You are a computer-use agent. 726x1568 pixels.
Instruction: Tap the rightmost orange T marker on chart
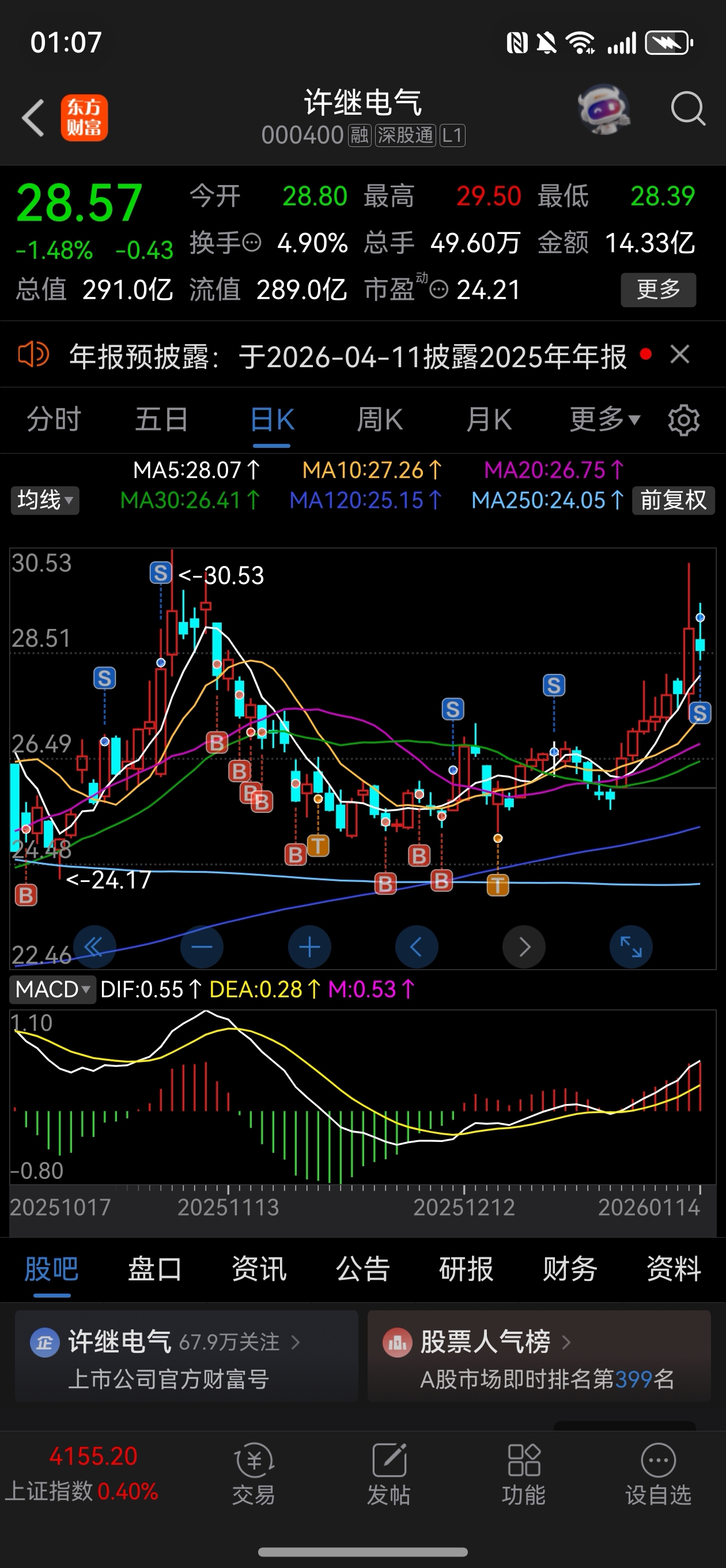498,885
